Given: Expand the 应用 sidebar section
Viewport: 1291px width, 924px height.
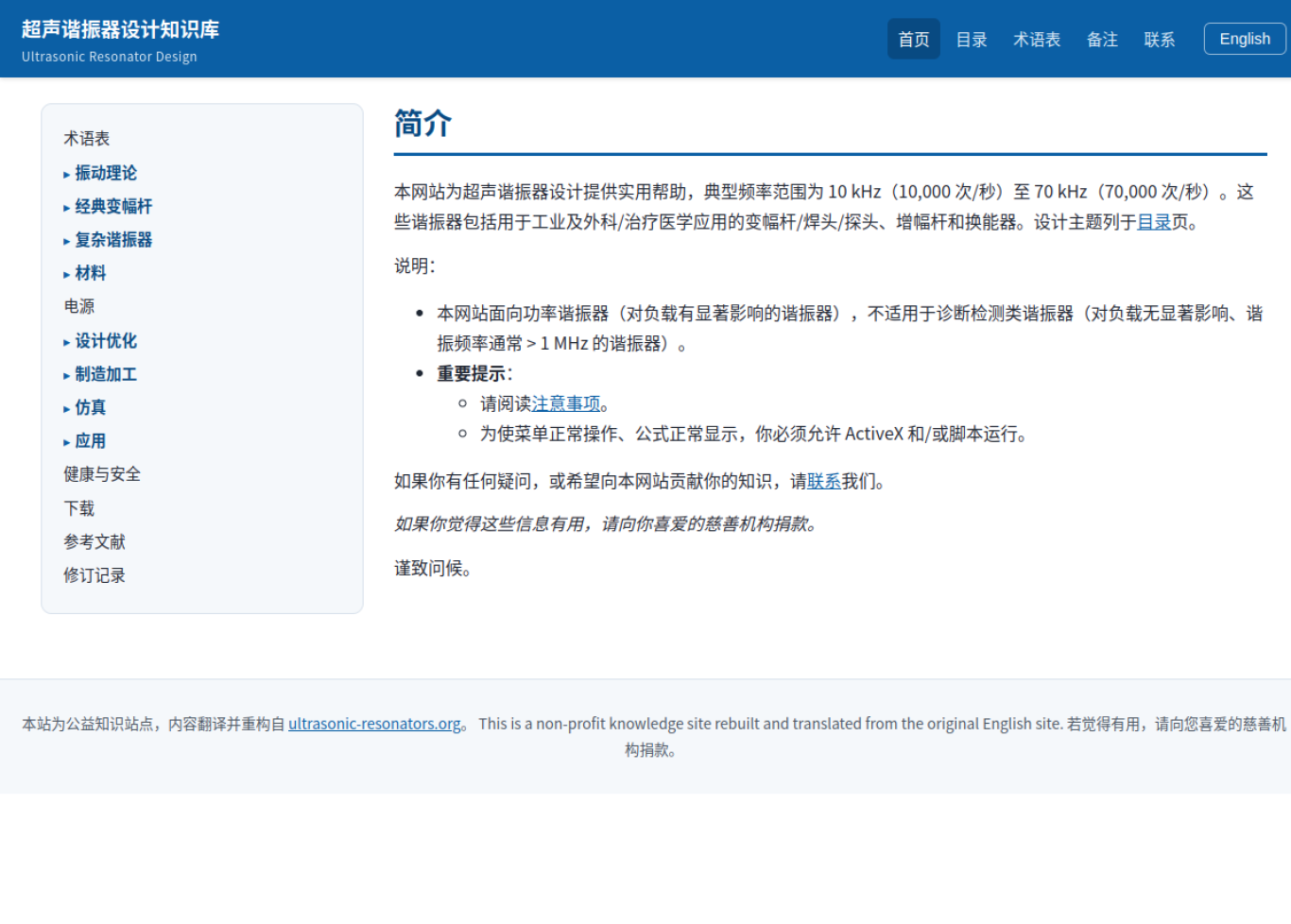Looking at the screenshot, I should 85,441.
